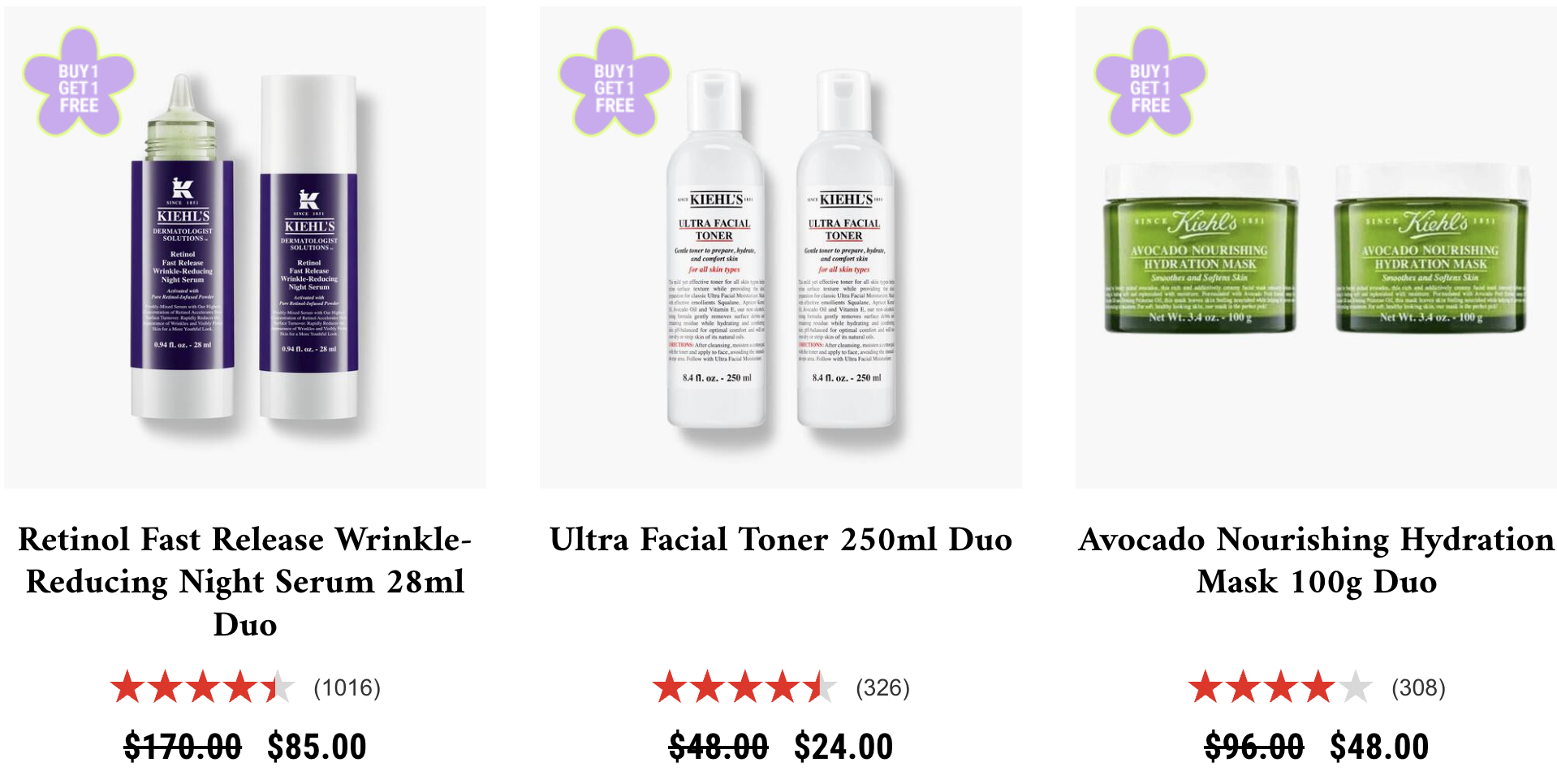Image resolution: width=1557 pixels, height=784 pixels.
Task: View the 308 reviews for Avocado Mask
Action: click(x=1419, y=688)
